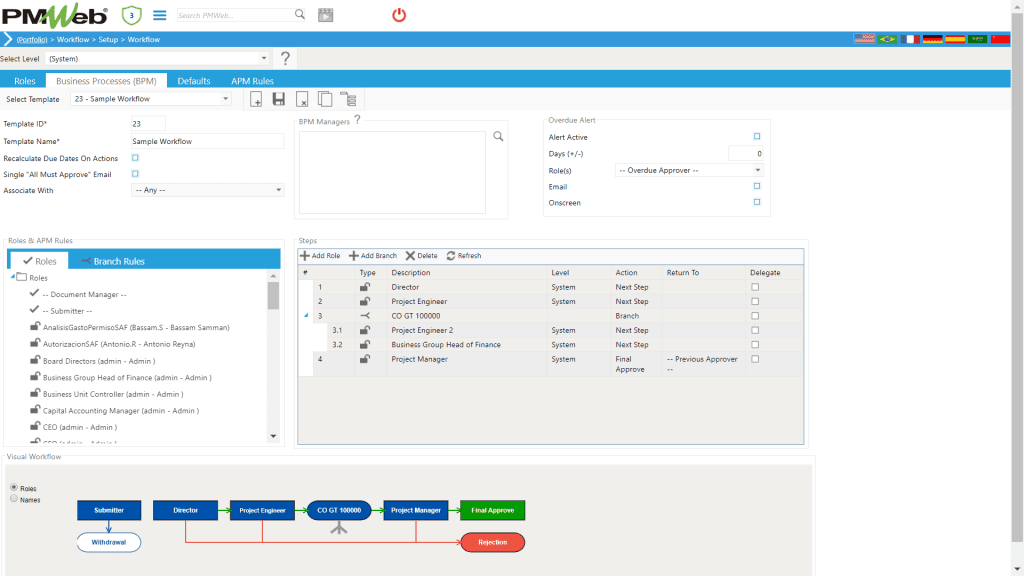The height and width of the screenshot is (576, 1024).
Task: Click the red Rejection node in the diagram
Action: (x=492, y=542)
